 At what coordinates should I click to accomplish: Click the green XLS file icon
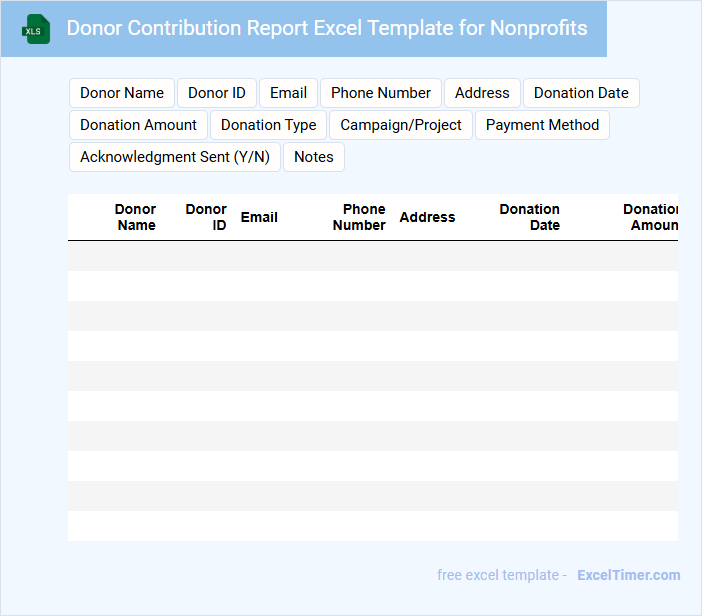(37, 29)
